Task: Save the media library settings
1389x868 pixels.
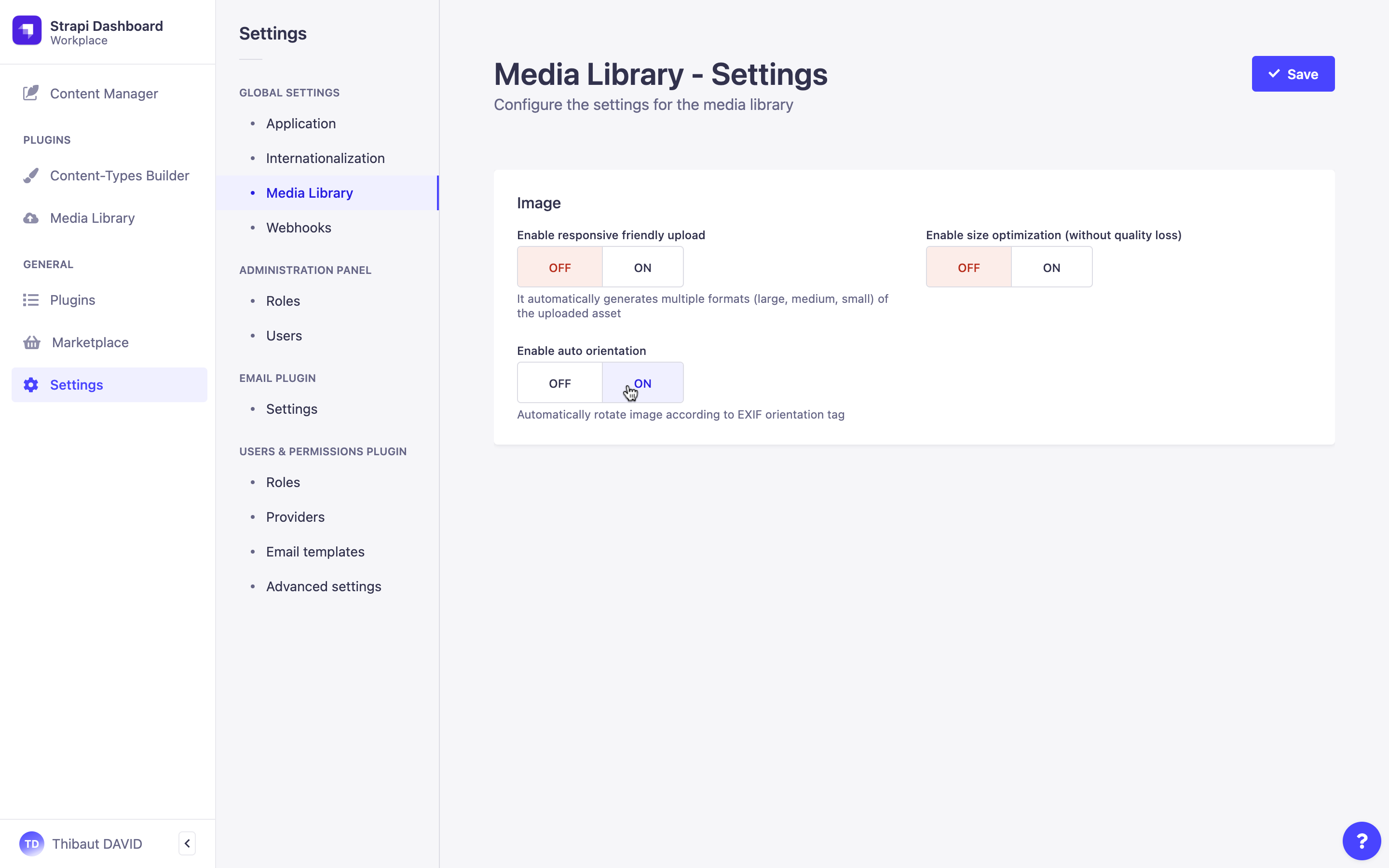Action: tap(1293, 73)
